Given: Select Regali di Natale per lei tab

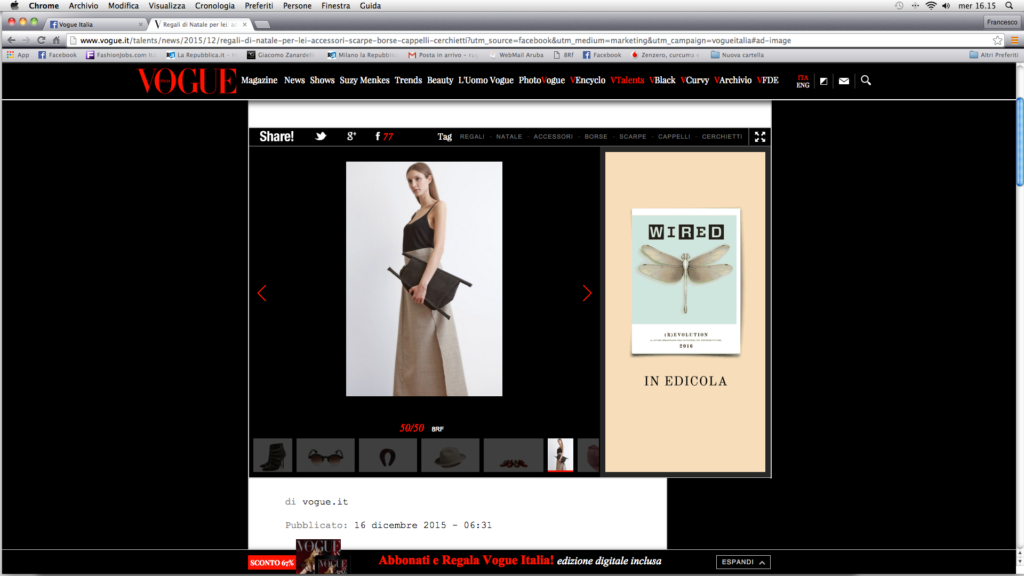Looking at the screenshot, I should pos(201,24).
